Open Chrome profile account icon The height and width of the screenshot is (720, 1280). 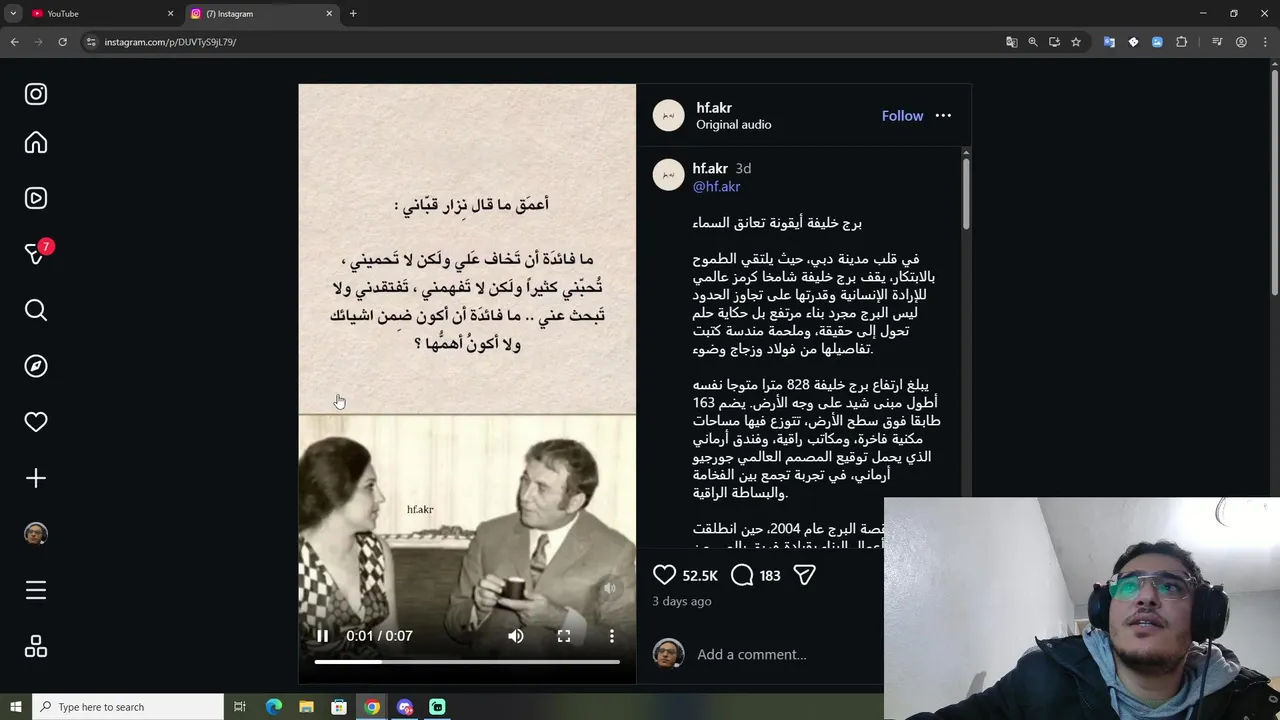[x=1241, y=42]
